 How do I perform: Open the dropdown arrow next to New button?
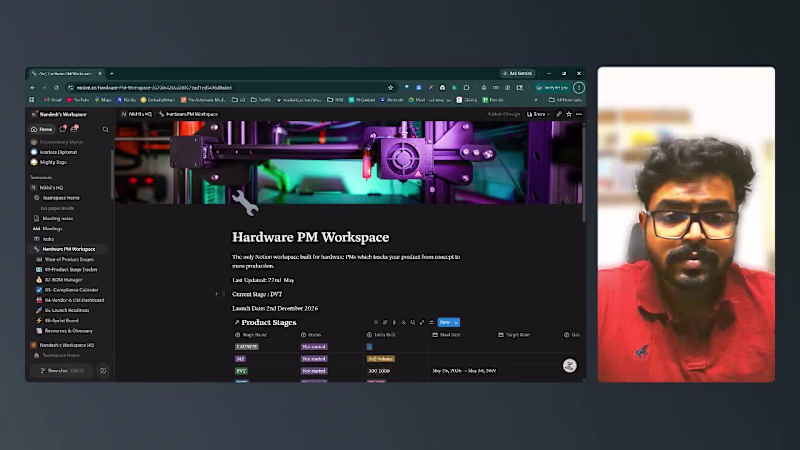pyautogui.click(x=456, y=322)
